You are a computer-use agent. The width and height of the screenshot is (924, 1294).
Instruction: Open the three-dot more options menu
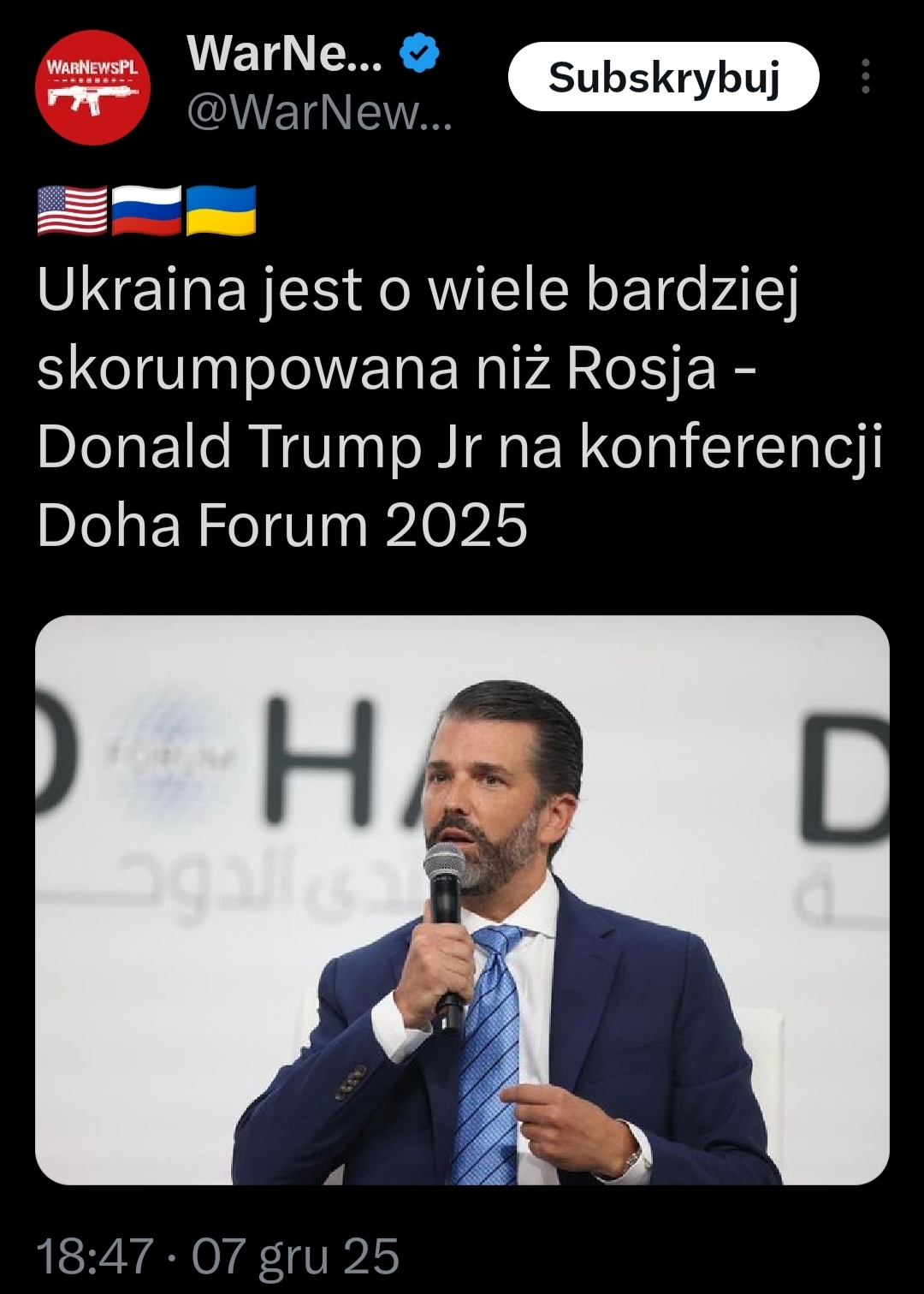tap(866, 76)
